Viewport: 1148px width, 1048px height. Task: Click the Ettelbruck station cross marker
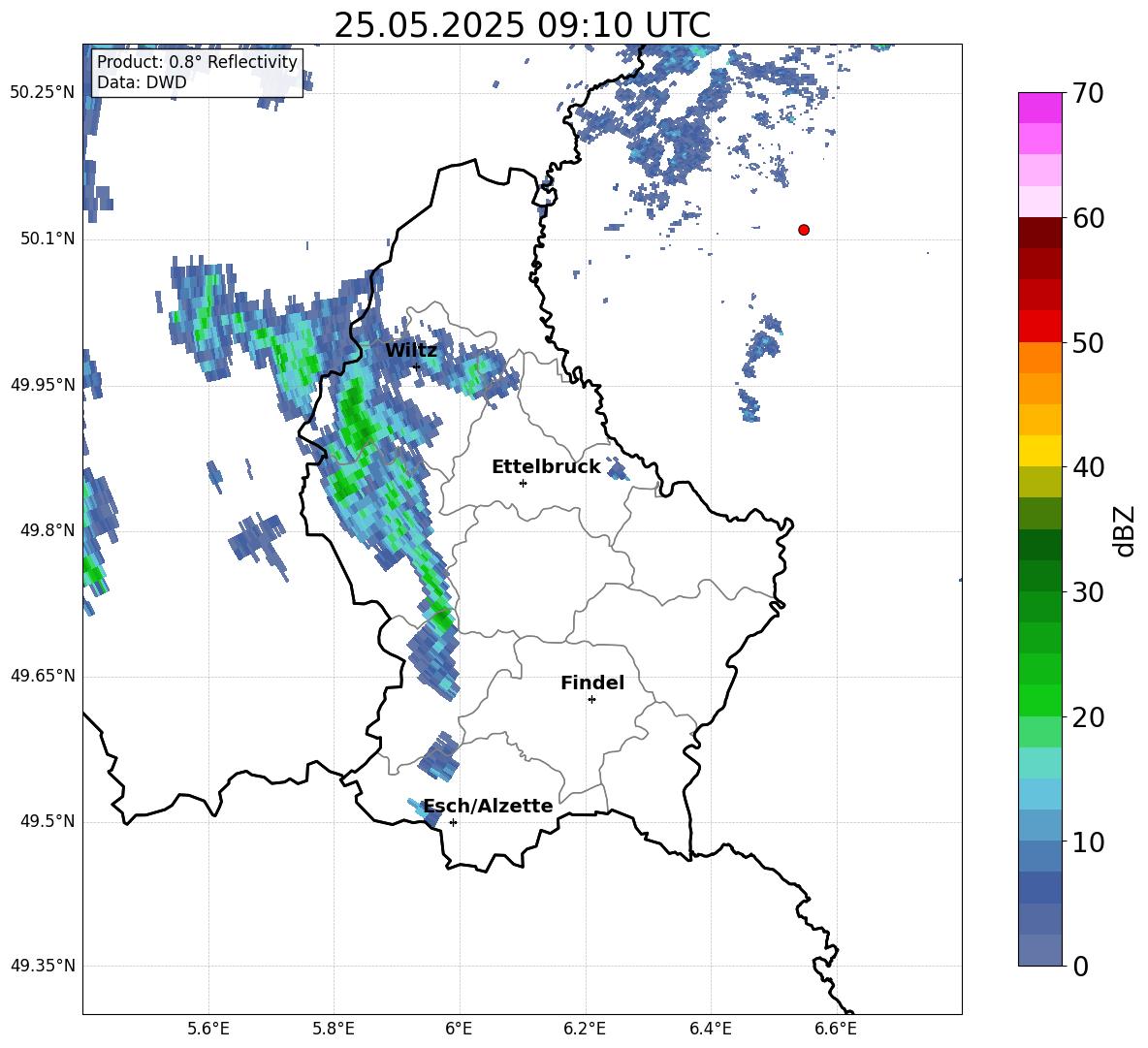(x=523, y=483)
